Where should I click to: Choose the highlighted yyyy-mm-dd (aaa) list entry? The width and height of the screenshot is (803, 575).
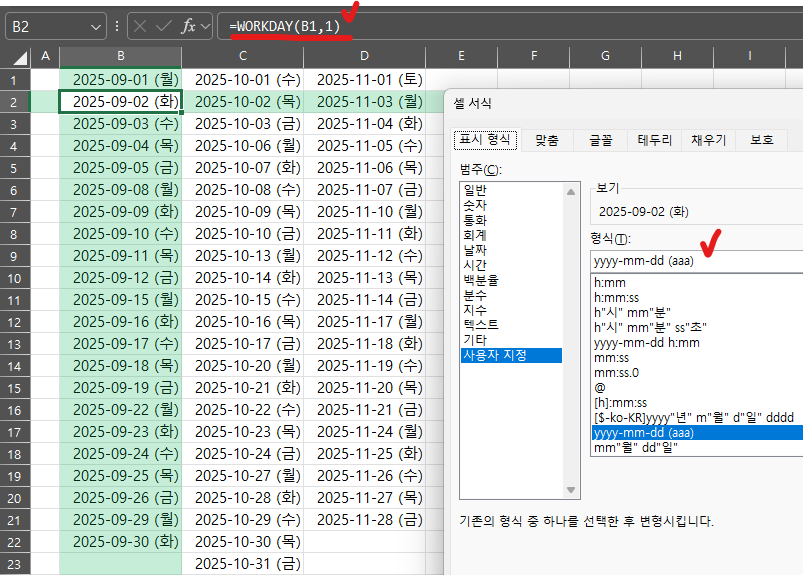(x=697, y=433)
